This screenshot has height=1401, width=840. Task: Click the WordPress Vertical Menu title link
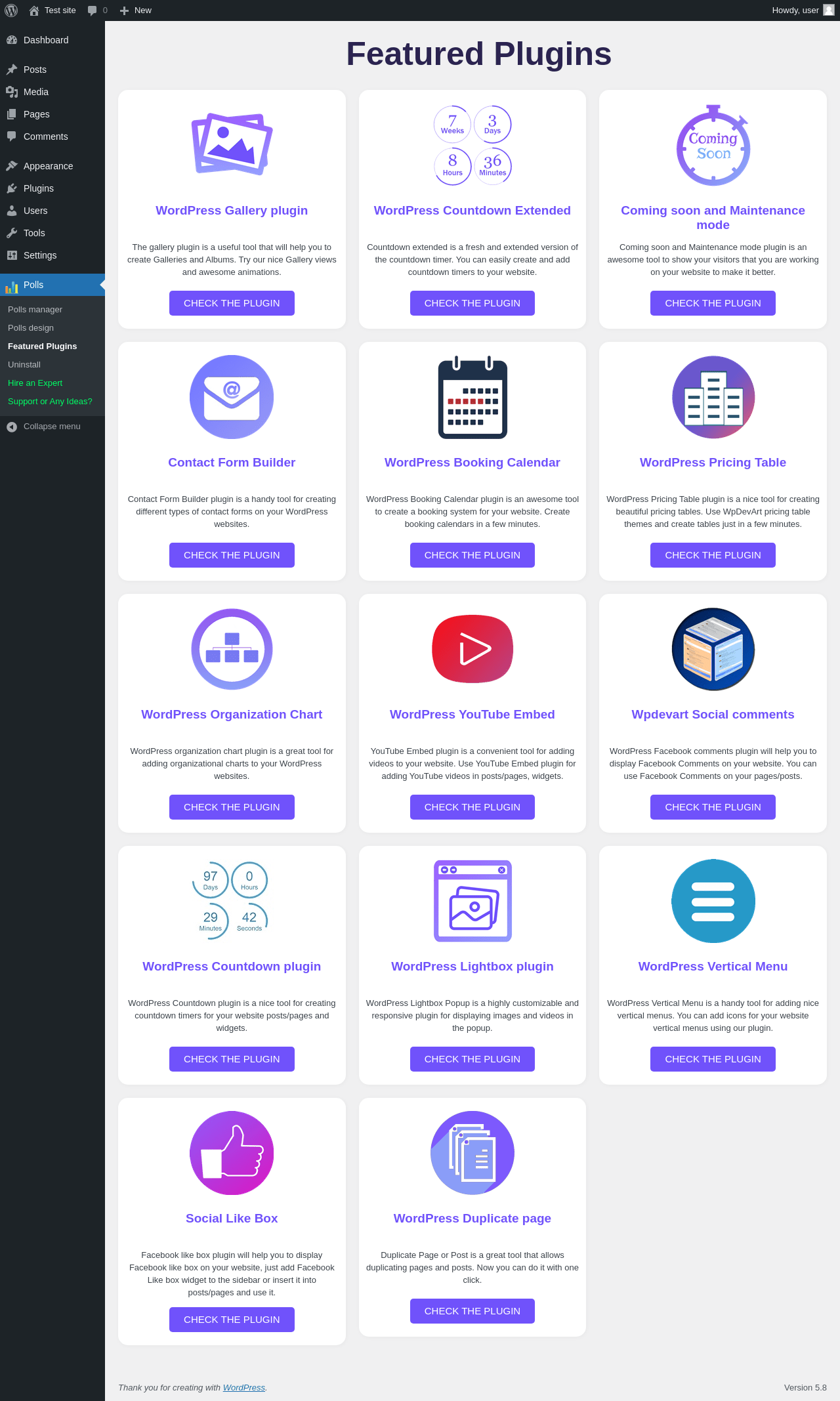click(x=713, y=967)
